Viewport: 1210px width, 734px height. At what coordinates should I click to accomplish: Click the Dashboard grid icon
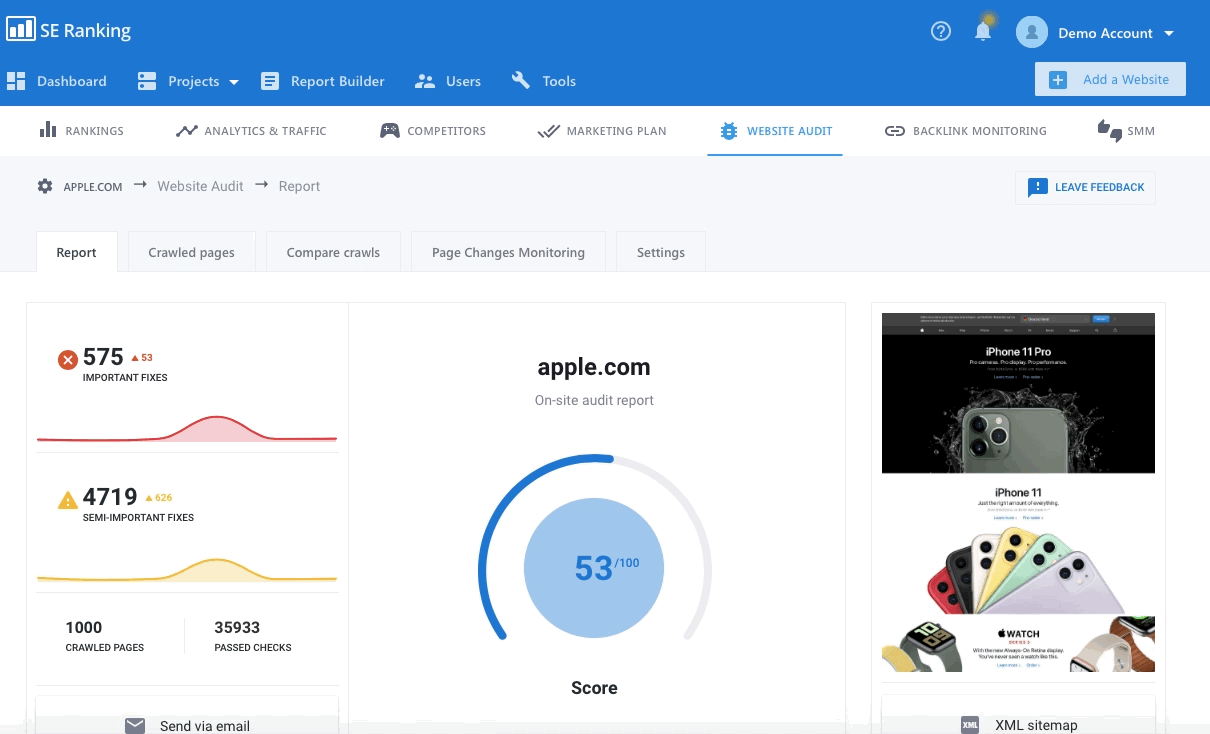pos(16,81)
